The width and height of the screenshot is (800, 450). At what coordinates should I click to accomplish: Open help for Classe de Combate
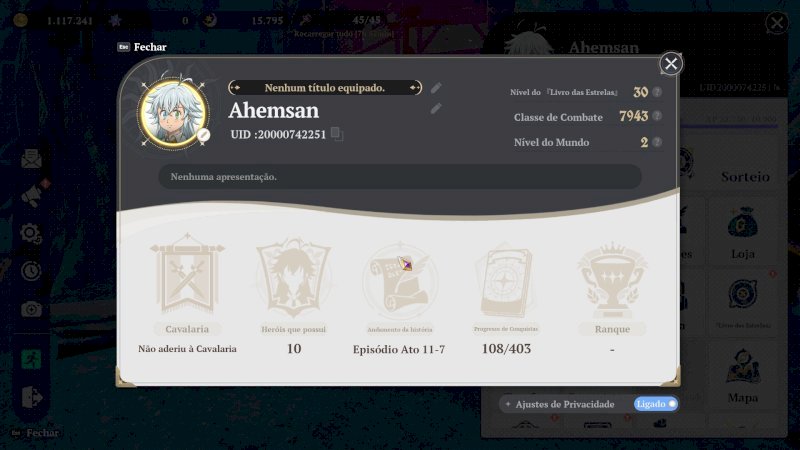click(x=657, y=116)
